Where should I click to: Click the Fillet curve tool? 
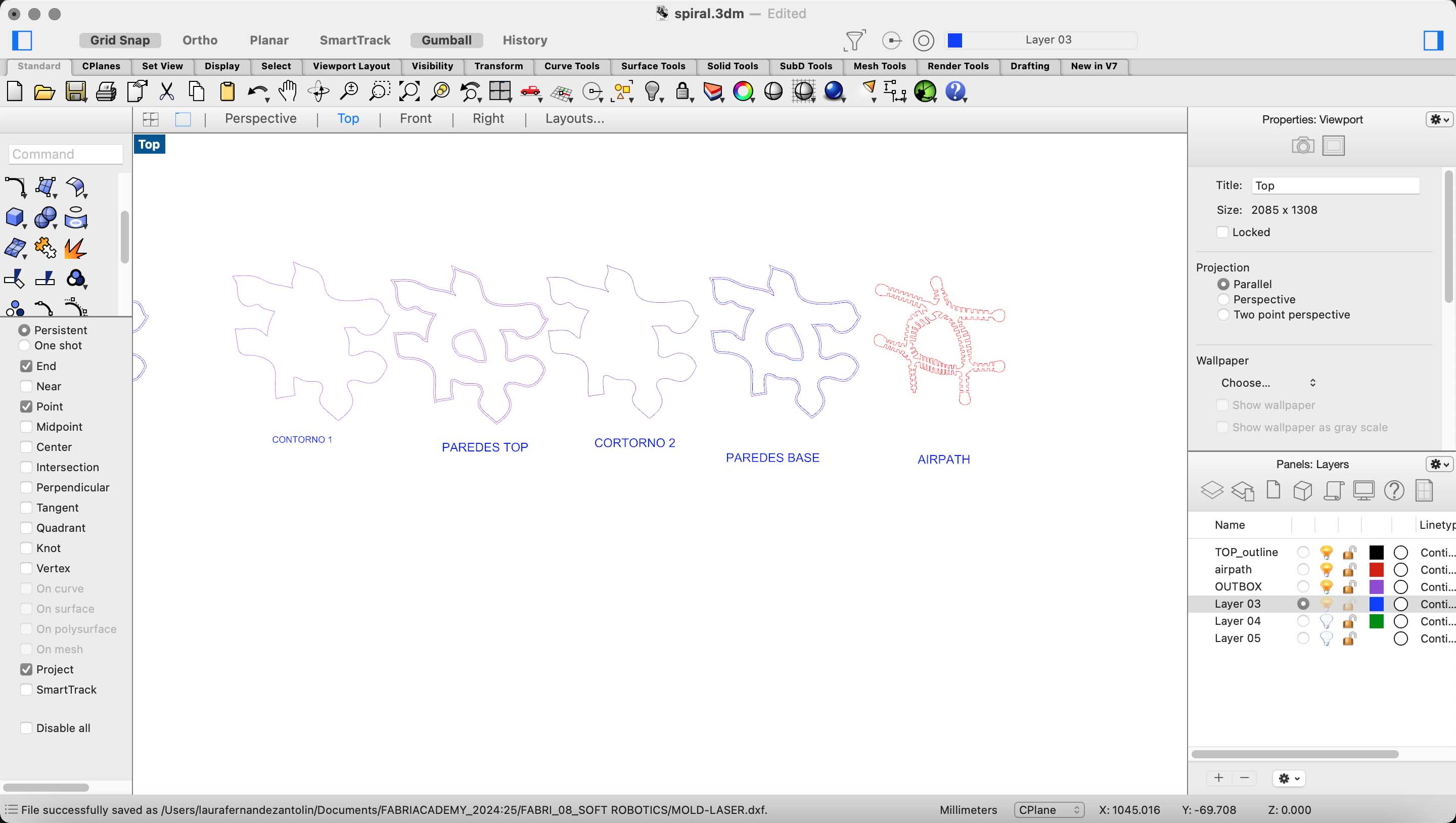coord(15,187)
